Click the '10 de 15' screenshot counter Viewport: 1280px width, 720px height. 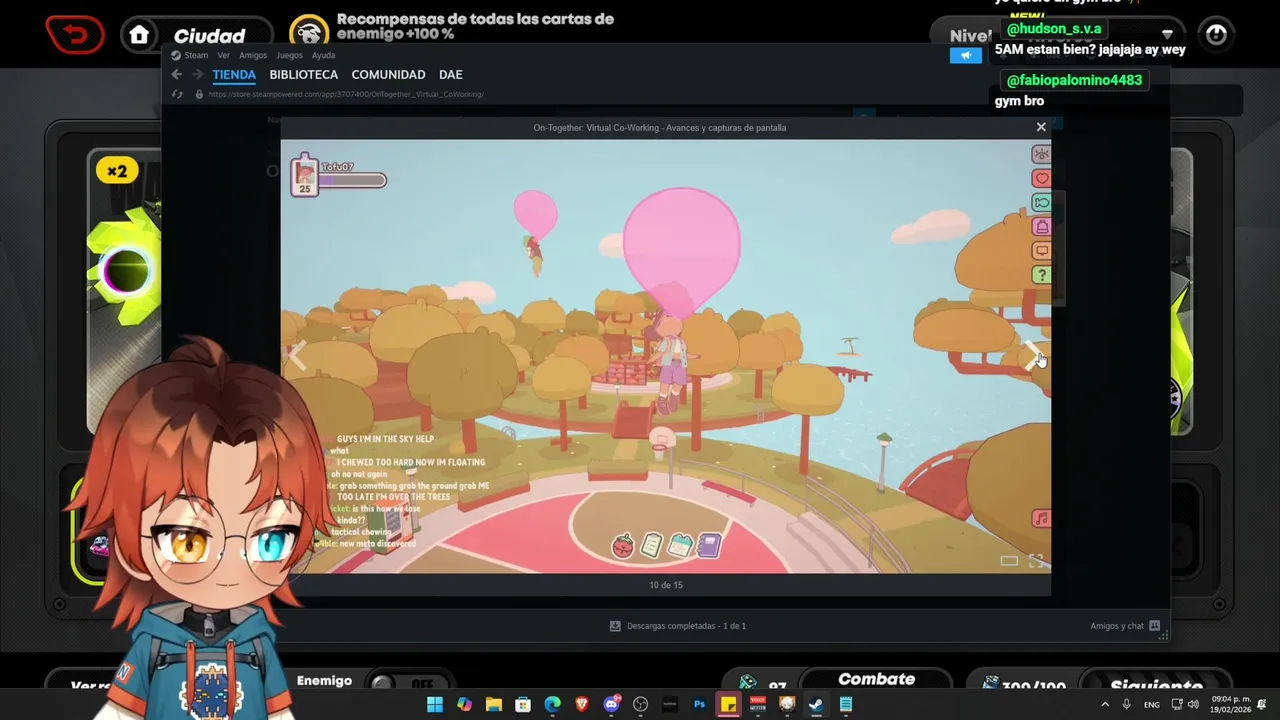666,585
